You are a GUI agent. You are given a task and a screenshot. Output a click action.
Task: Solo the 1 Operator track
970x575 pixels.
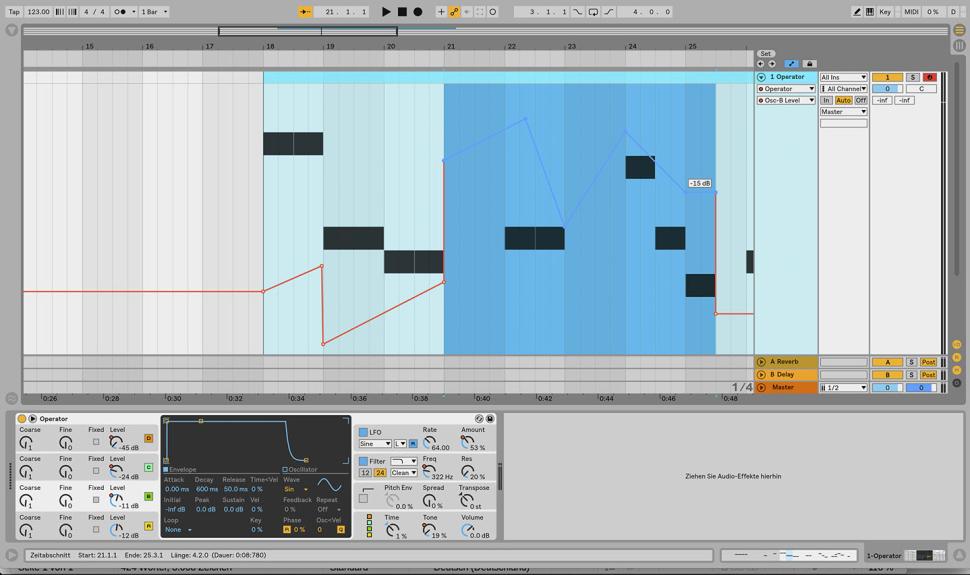[912, 77]
